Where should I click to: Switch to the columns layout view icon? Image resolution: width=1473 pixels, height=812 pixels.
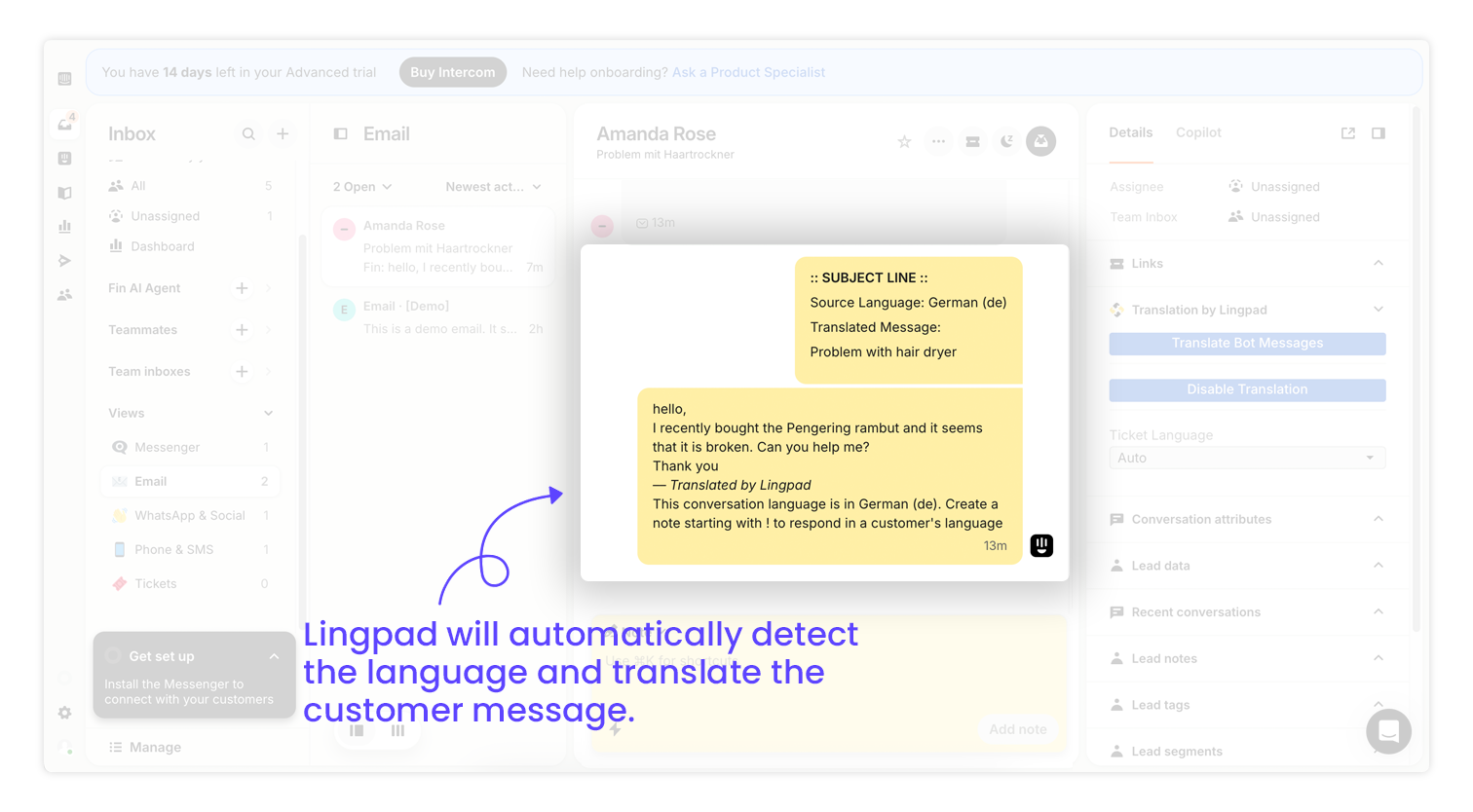click(397, 730)
